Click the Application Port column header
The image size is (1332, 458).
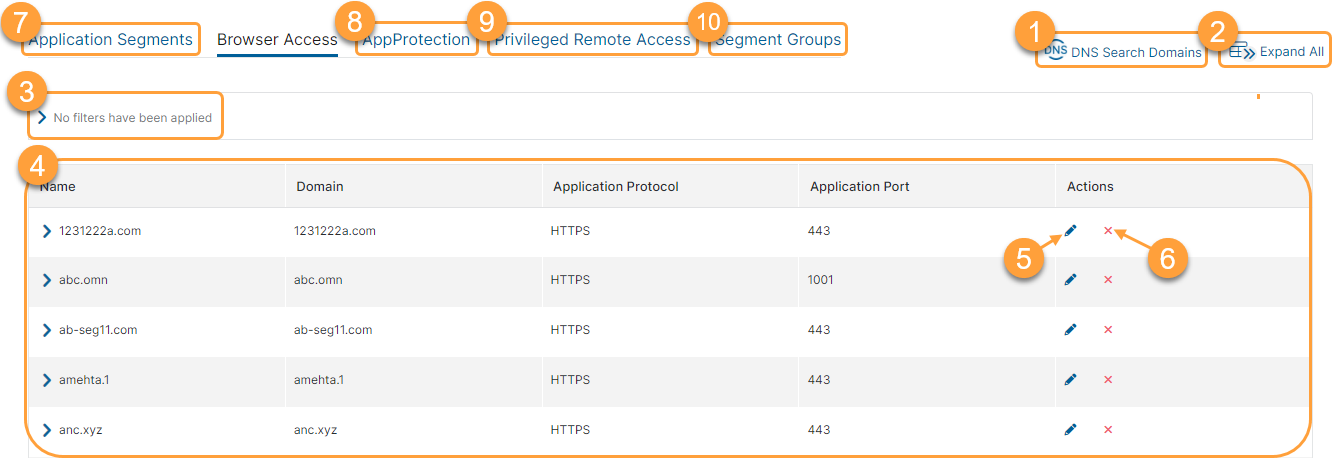(x=860, y=187)
